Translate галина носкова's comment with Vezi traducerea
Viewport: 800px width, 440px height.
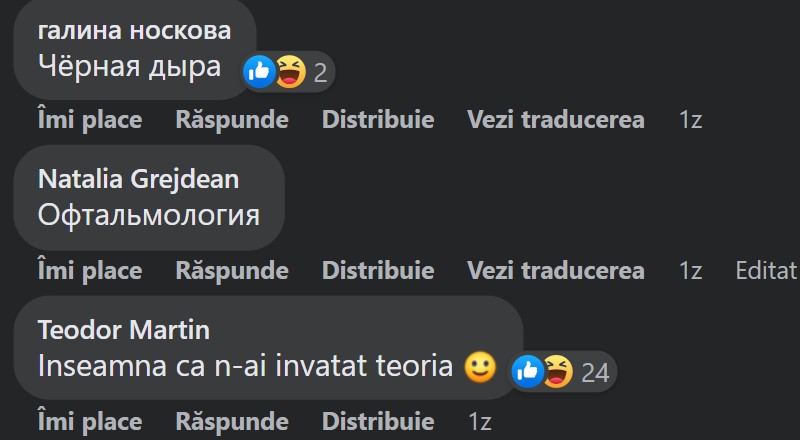tap(555, 121)
